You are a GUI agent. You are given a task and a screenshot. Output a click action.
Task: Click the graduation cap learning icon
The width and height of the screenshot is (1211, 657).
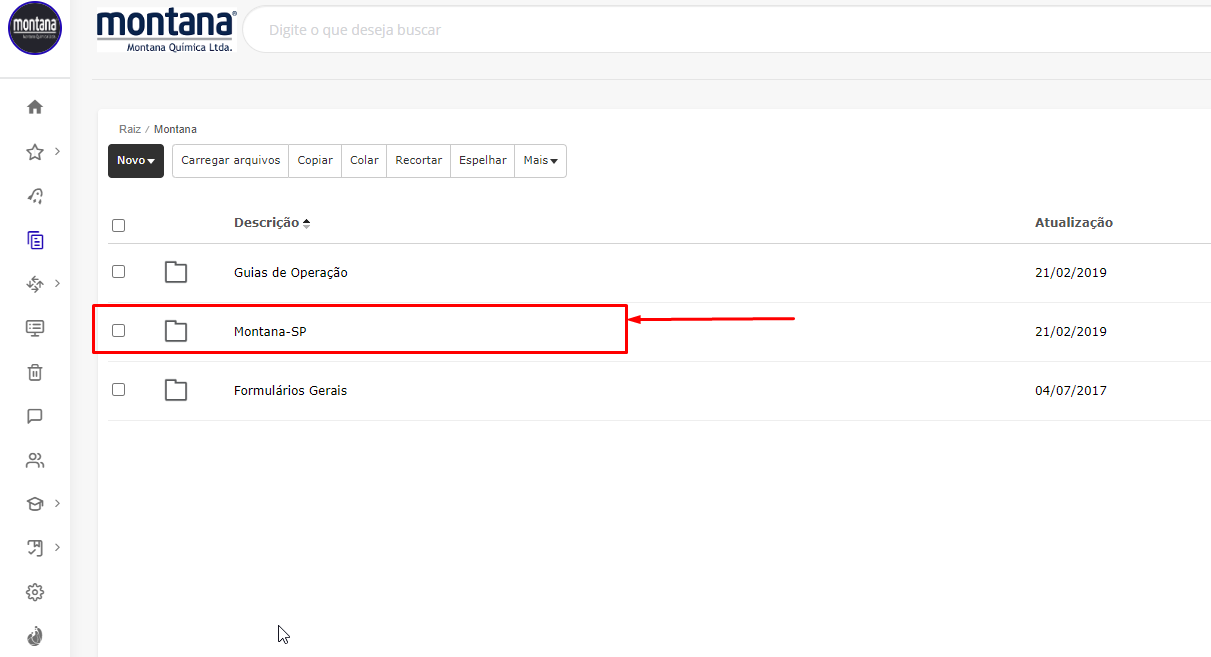[x=35, y=504]
